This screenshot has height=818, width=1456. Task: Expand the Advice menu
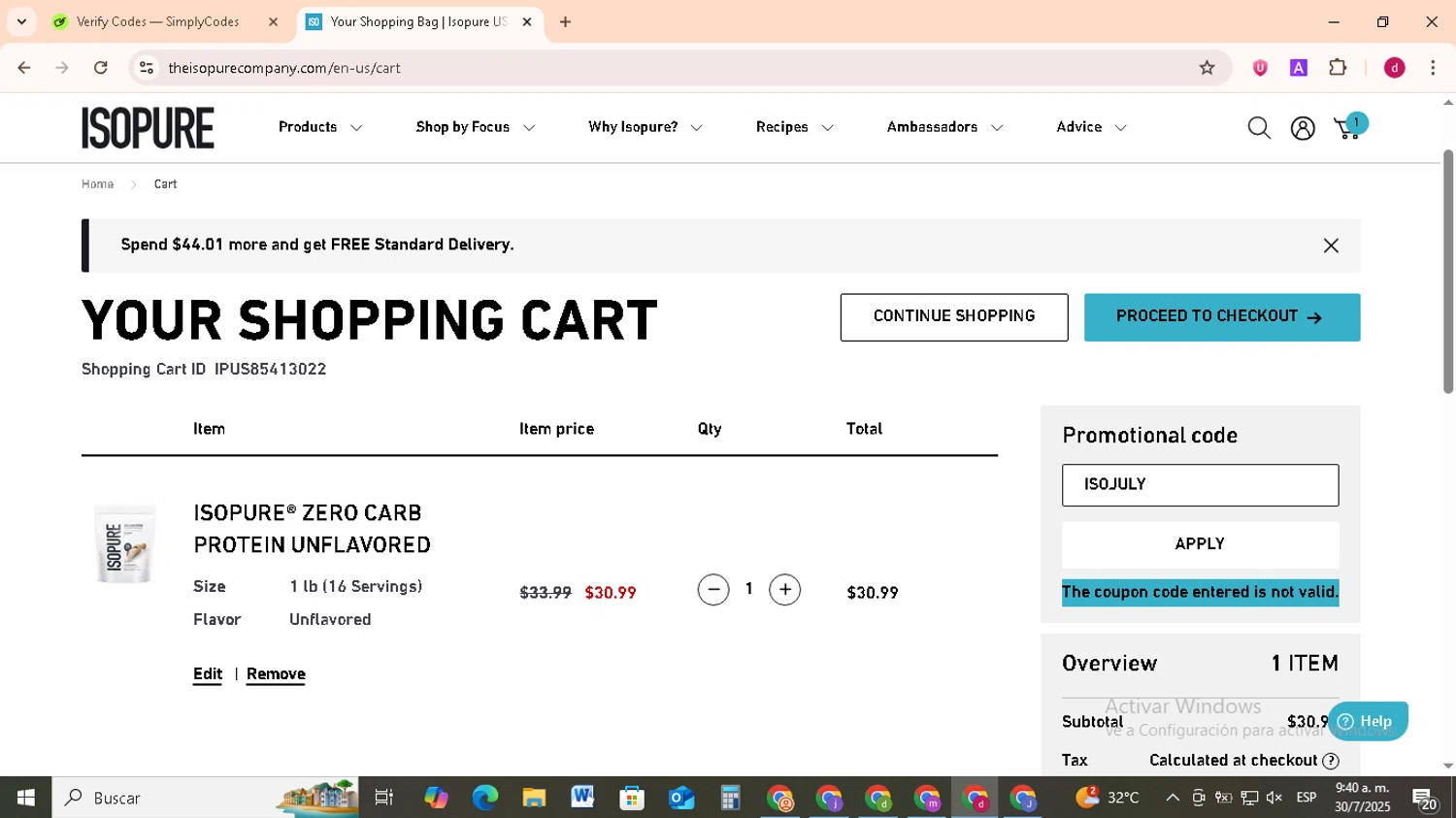pos(1091,127)
